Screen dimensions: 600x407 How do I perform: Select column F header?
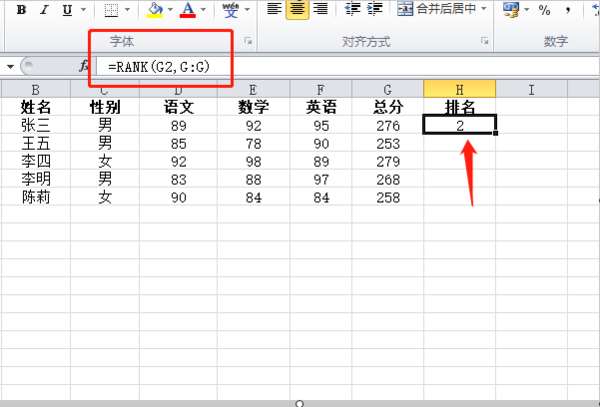pyautogui.click(x=321, y=90)
